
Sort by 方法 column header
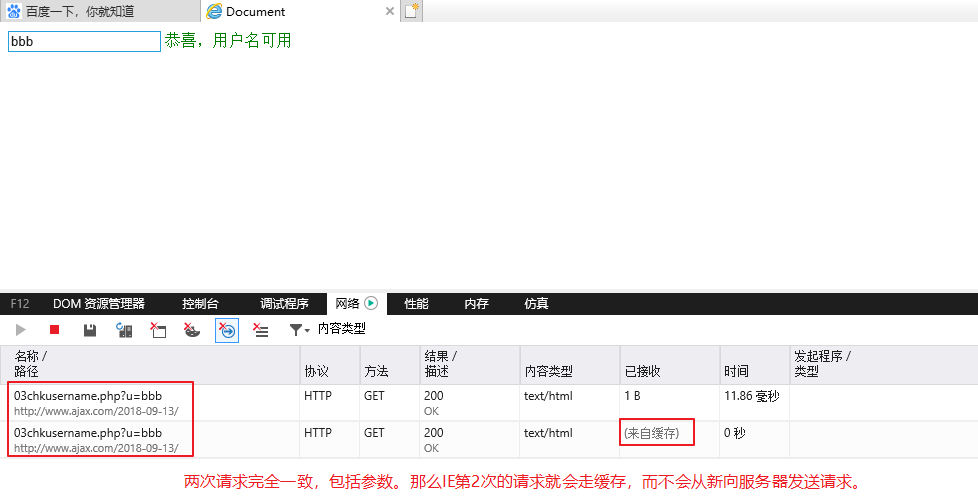tap(390, 364)
